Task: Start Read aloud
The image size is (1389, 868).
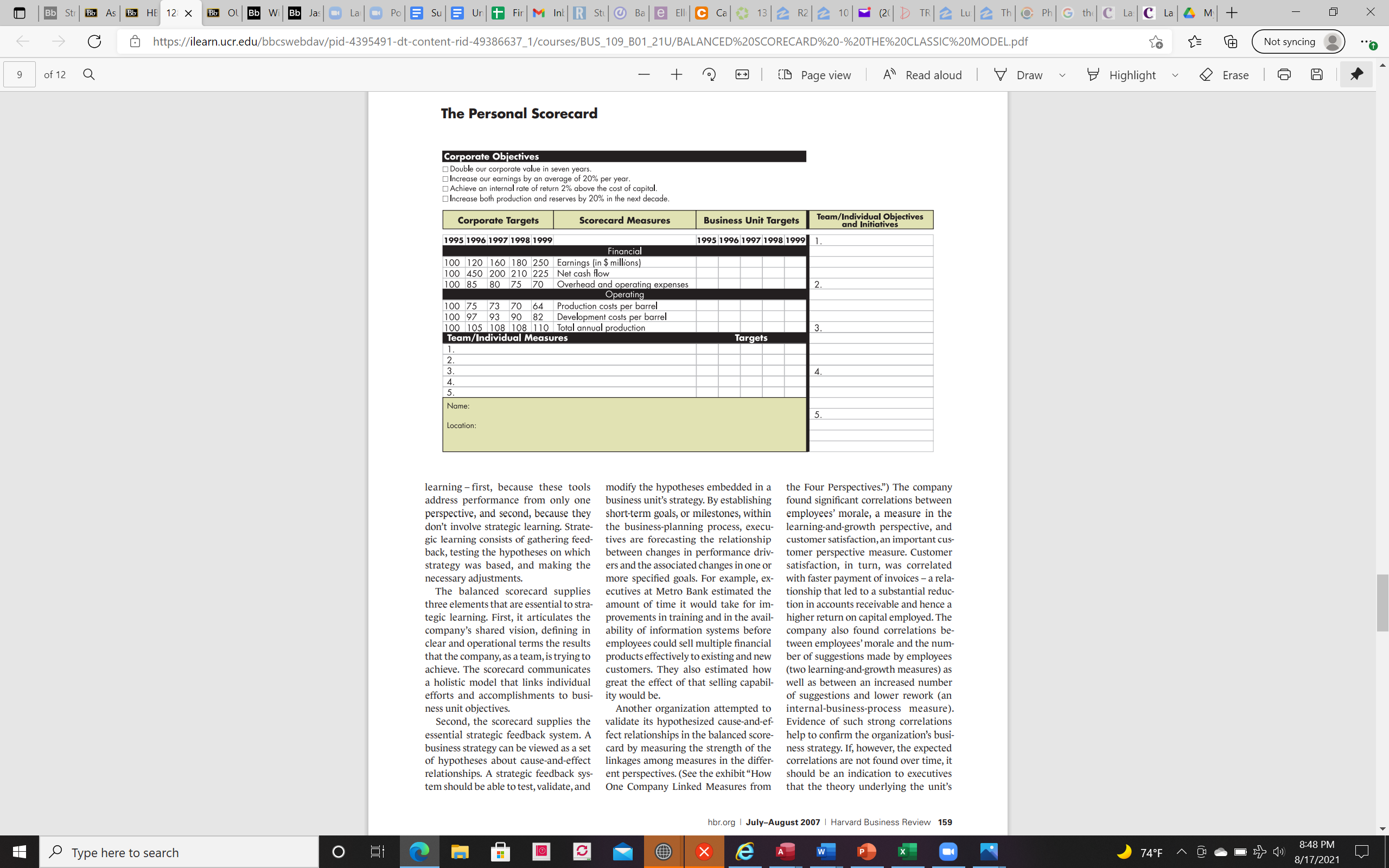Action: (922, 75)
